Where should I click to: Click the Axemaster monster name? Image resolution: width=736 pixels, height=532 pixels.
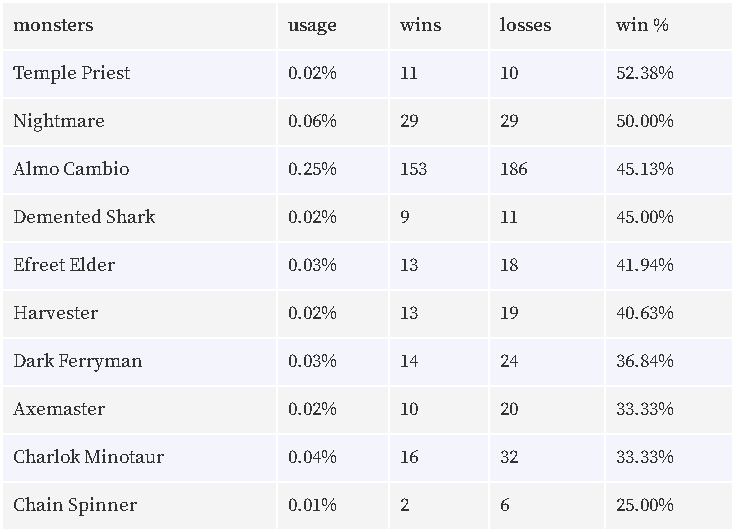point(59,409)
